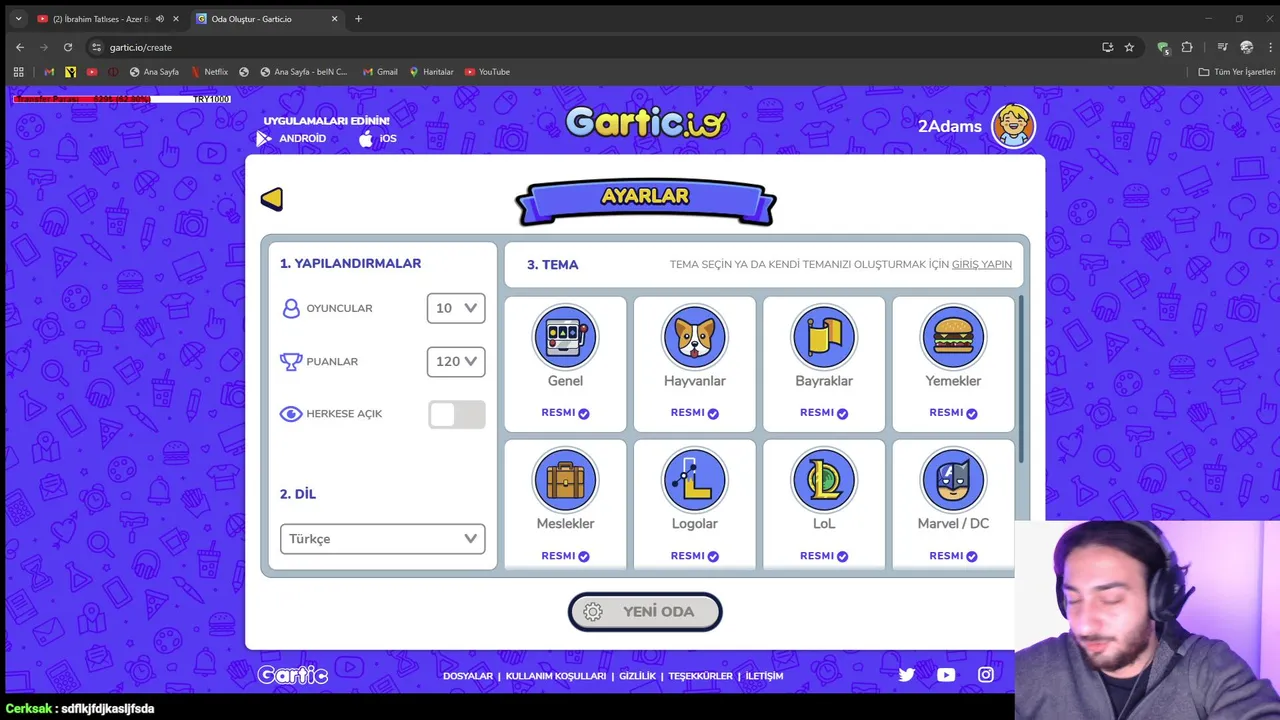Choose the Bayraklar flag theme icon
This screenshot has height=720, width=1280.
pyautogui.click(x=824, y=337)
